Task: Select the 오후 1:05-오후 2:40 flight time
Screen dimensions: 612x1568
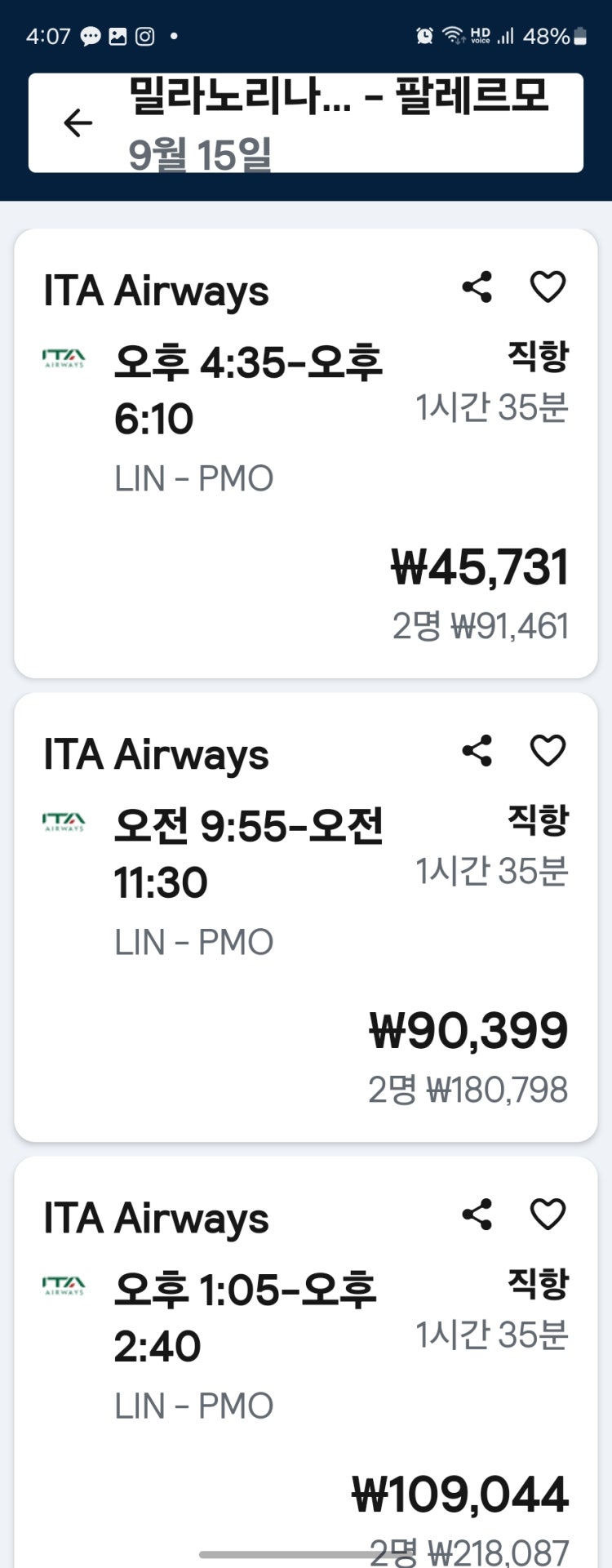Action: coord(245,1317)
